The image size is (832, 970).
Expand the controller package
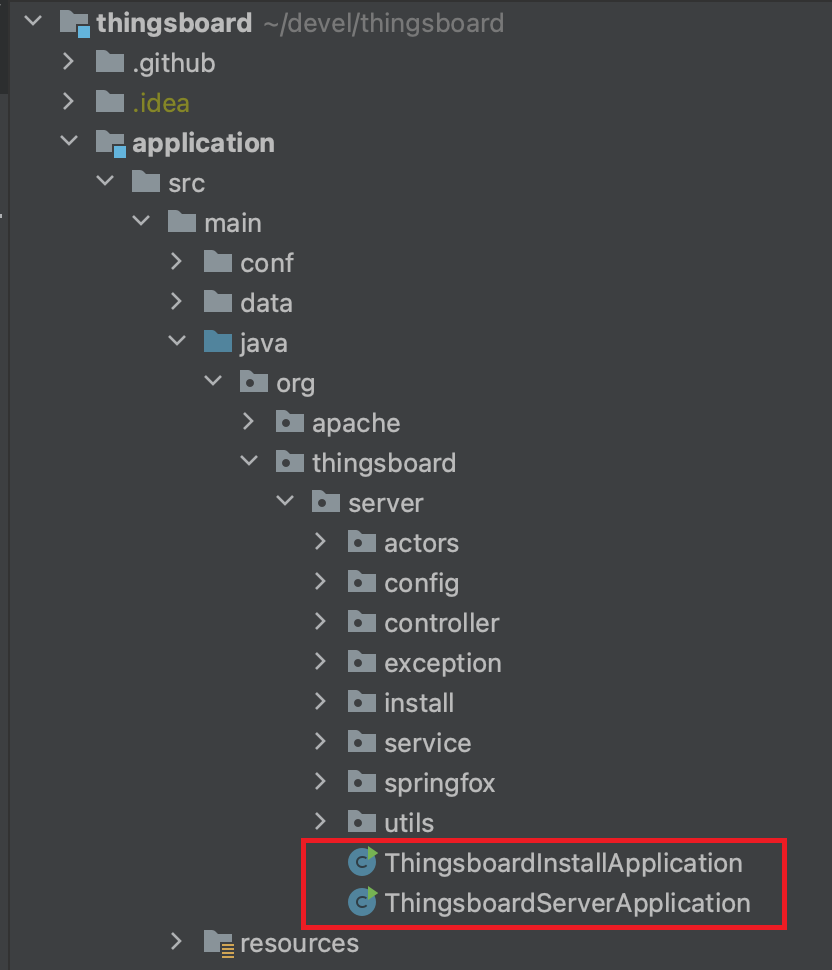(320, 622)
